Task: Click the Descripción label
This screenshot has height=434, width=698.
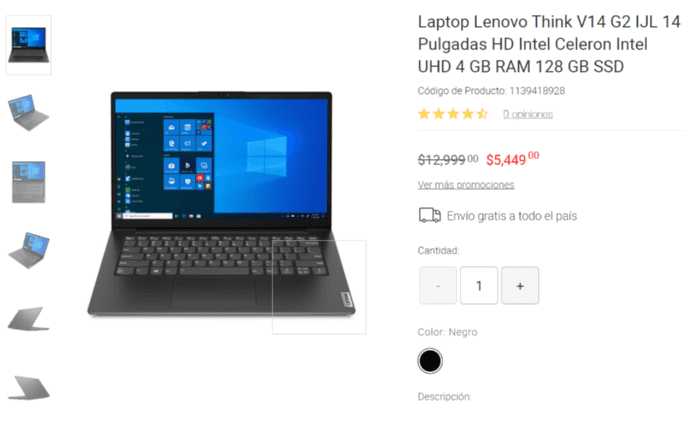Action: coord(444,397)
